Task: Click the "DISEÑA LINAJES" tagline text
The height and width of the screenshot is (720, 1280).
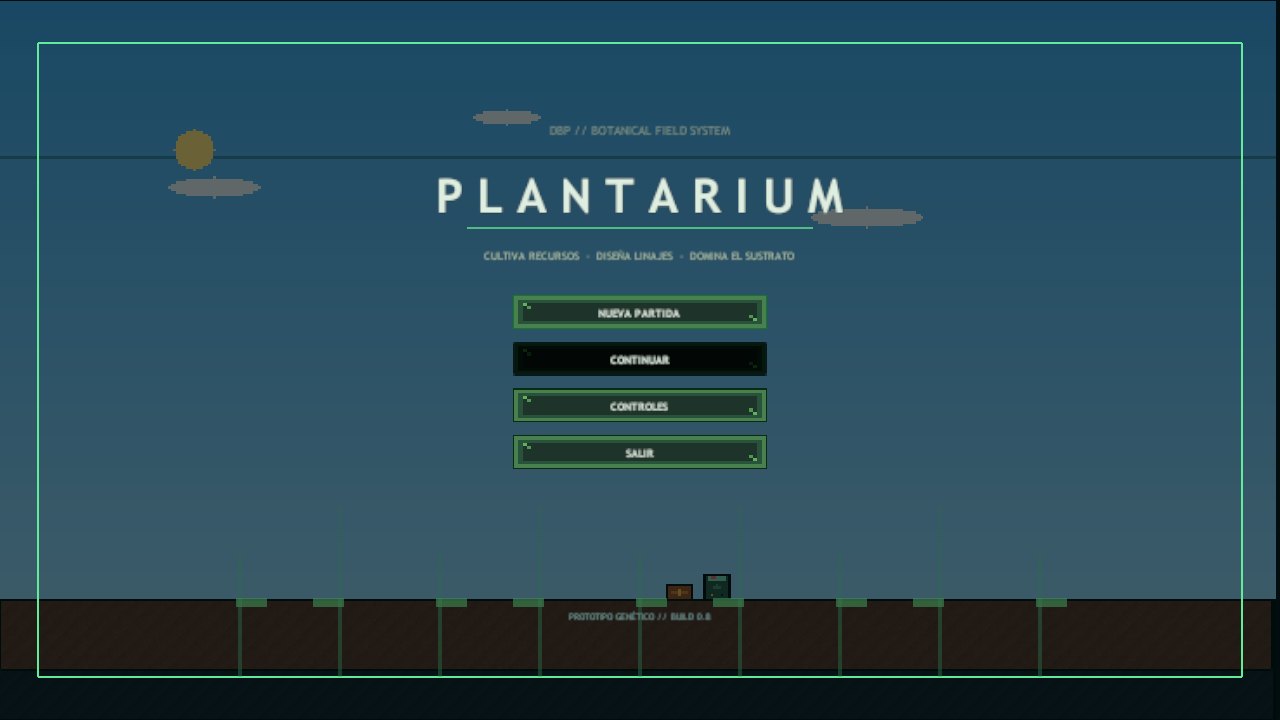Action: [x=634, y=256]
